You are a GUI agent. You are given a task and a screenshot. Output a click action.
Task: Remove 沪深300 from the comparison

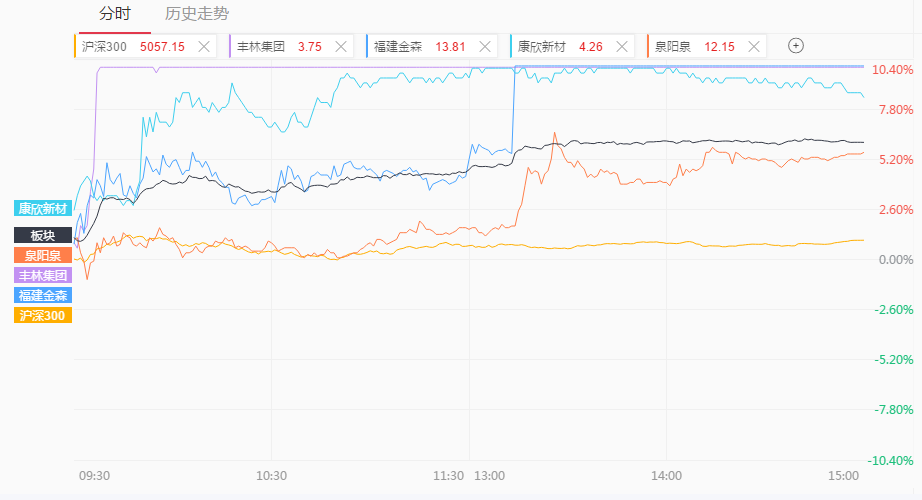[x=204, y=46]
